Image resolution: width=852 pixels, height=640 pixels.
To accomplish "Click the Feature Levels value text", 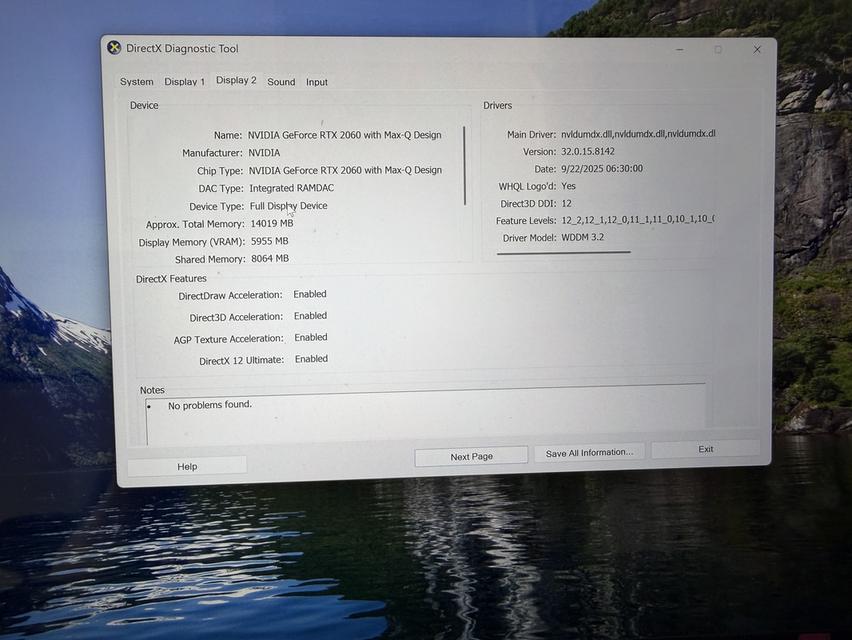I will click(637, 220).
